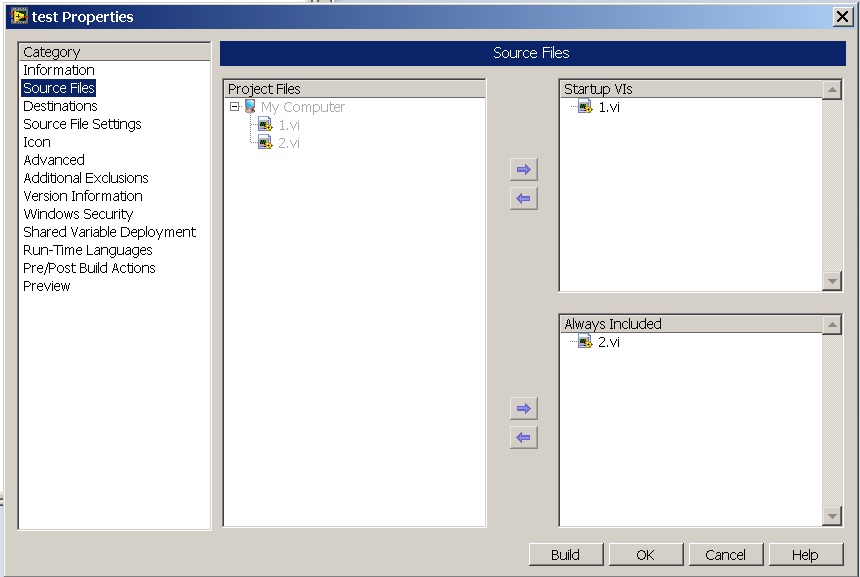Screen dimensions: 860x577
Task: Click the OK button
Action: [646, 555]
